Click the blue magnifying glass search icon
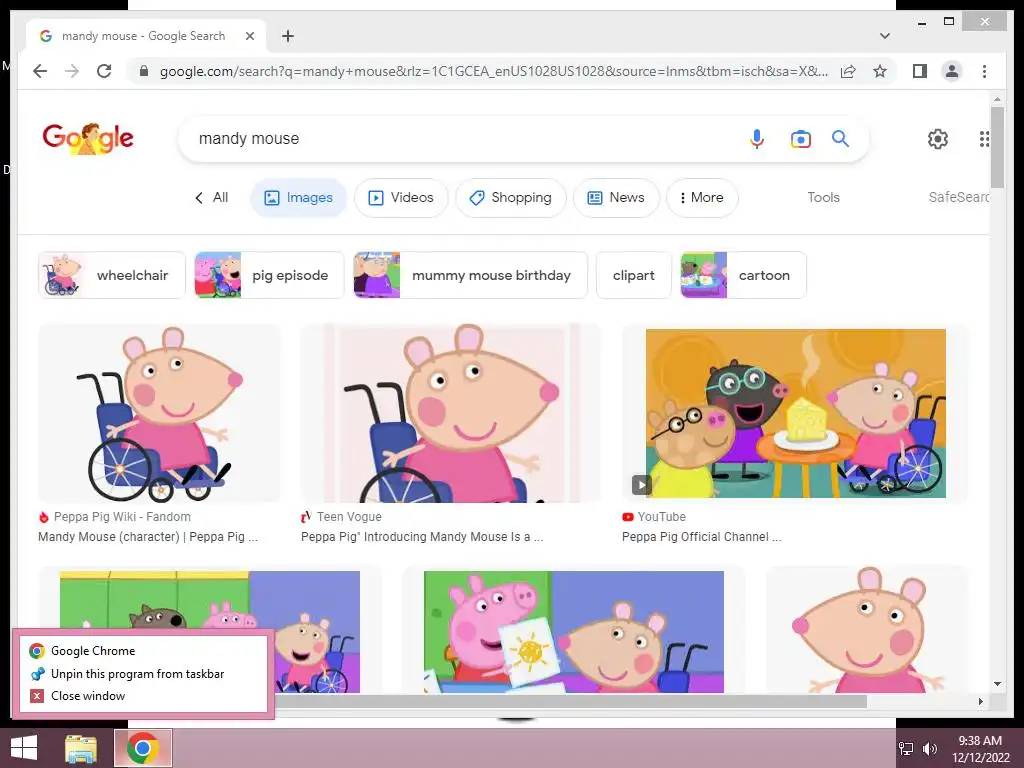 [x=840, y=138]
